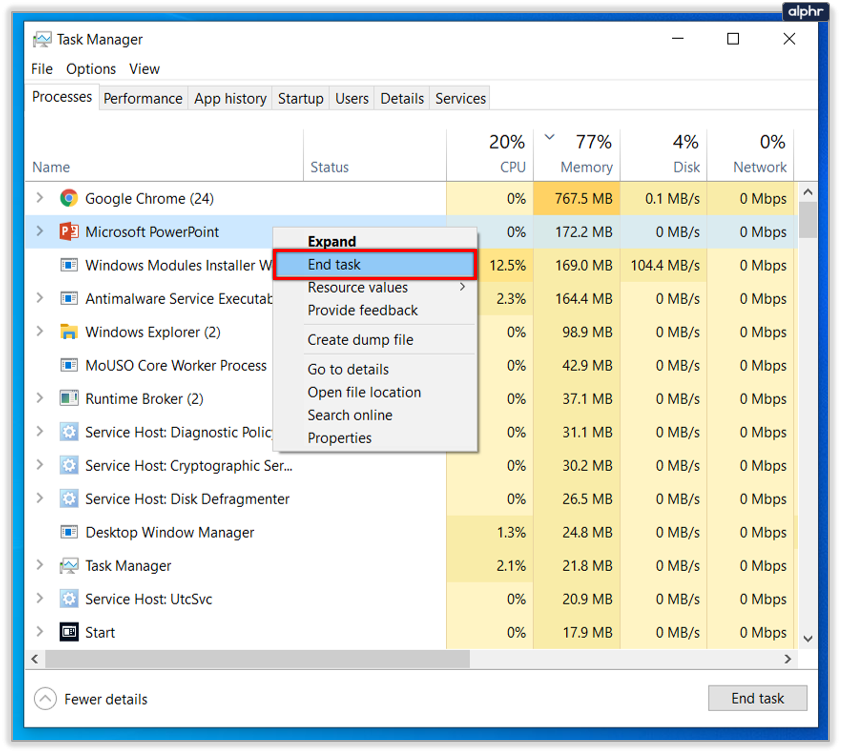Sort by the Network column header

(751, 154)
